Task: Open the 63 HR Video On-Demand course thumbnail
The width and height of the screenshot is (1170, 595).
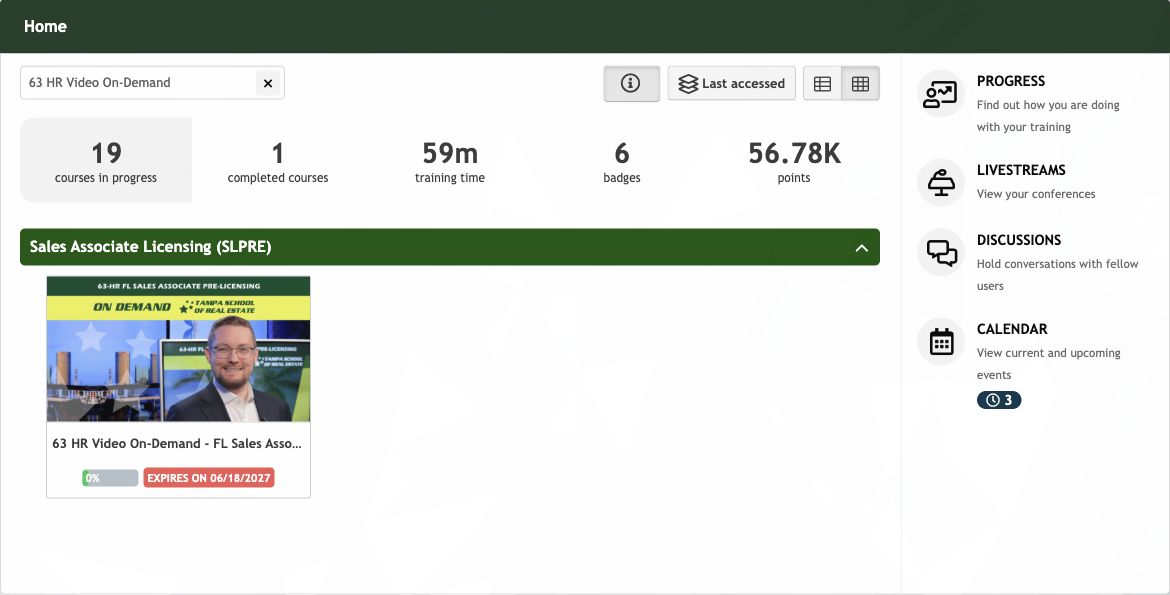Action: tap(178, 349)
